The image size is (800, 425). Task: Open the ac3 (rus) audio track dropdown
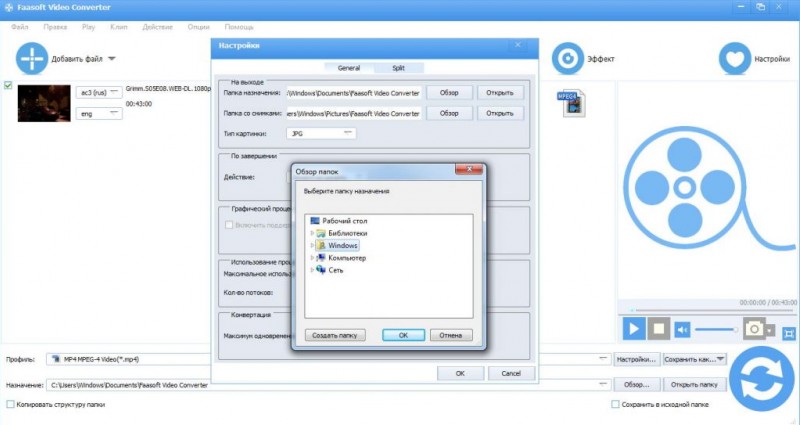(99, 93)
